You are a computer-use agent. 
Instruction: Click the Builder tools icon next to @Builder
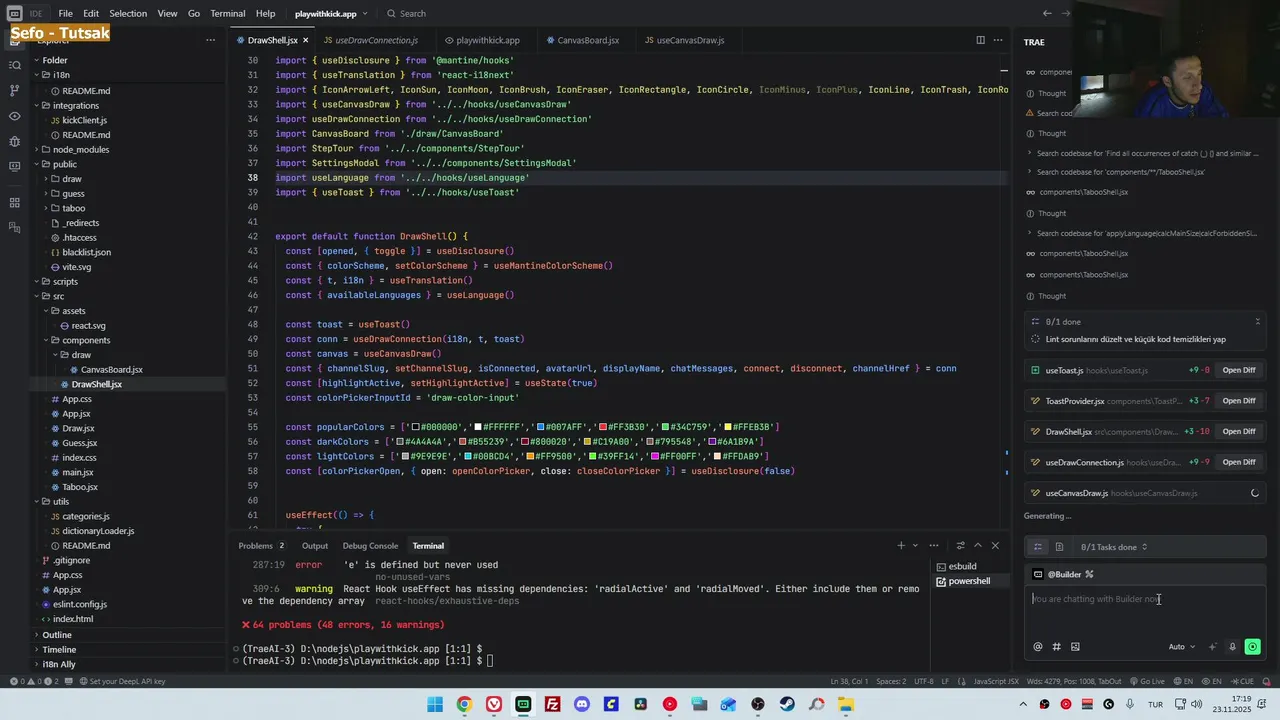(1089, 575)
